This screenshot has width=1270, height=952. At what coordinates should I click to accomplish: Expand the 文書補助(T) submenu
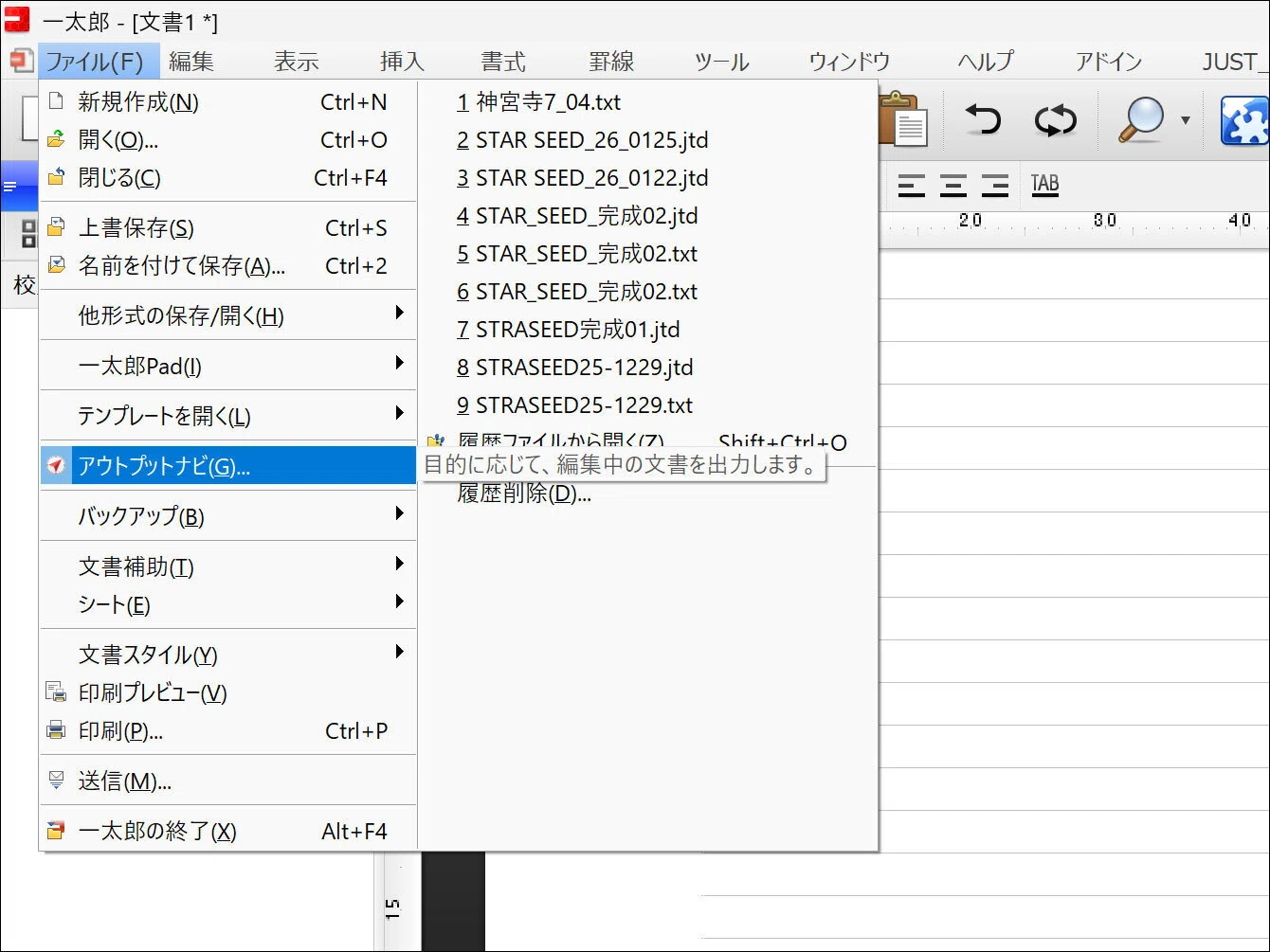click(228, 566)
